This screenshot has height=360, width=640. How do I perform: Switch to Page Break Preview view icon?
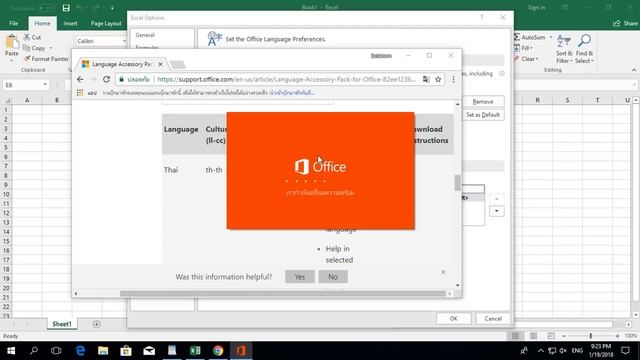pyautogui.click(x=551, y=336)
